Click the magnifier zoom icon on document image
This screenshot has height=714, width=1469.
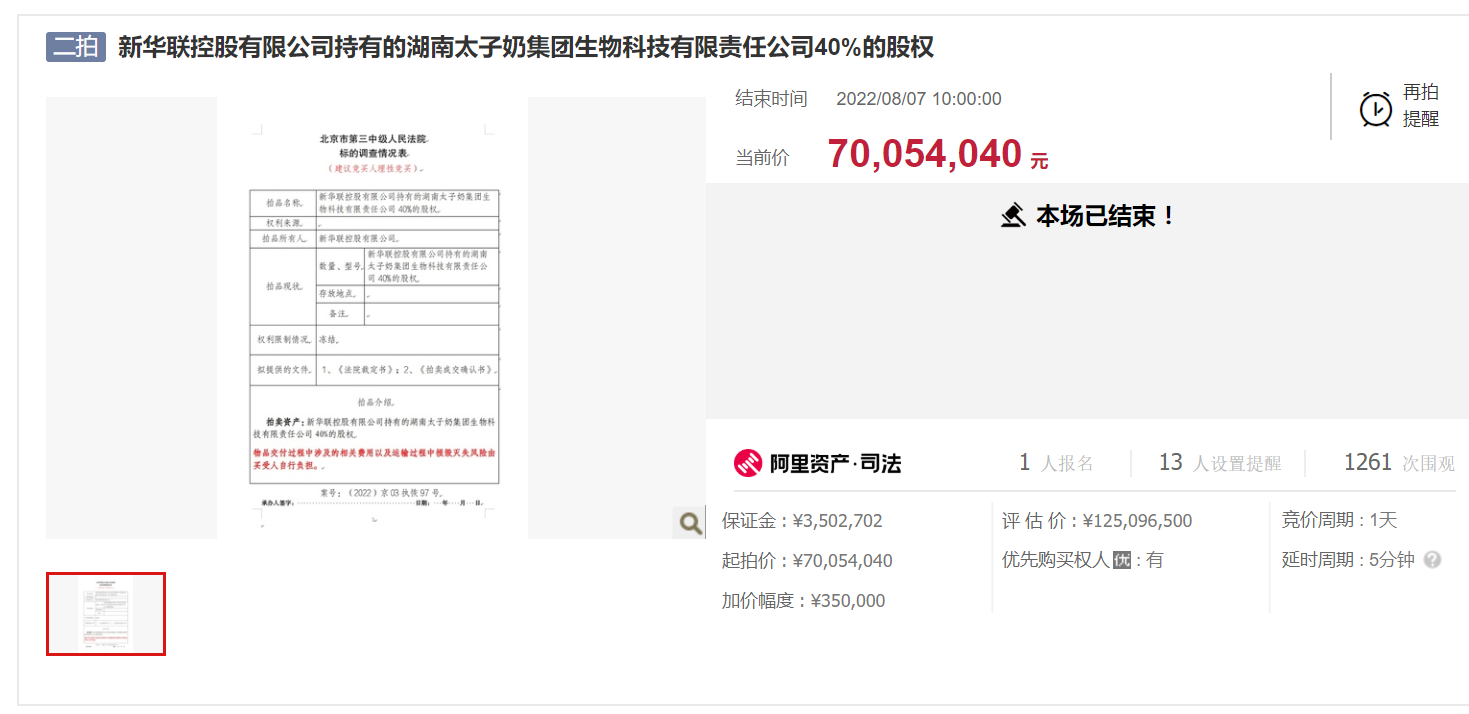690,522
